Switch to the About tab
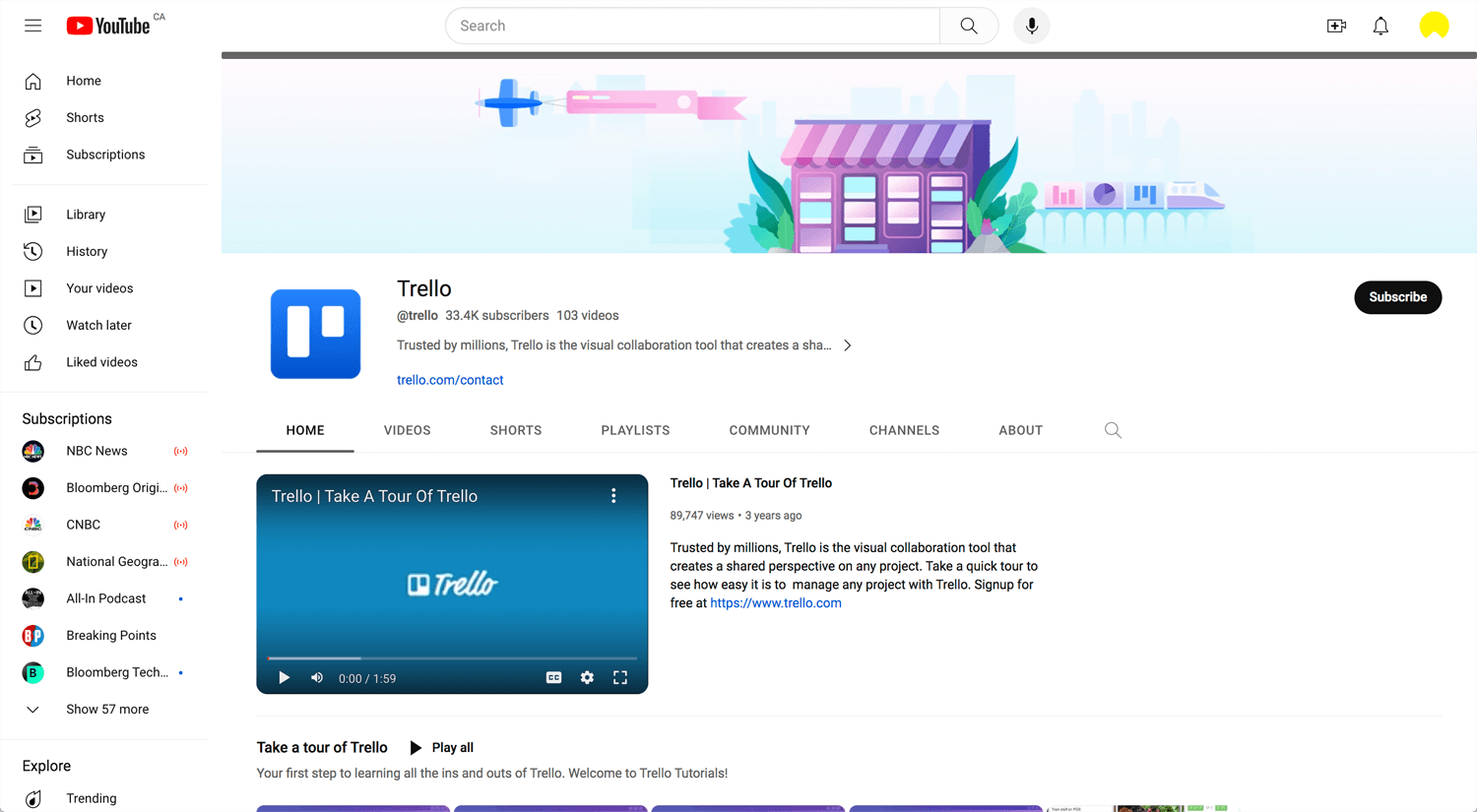The height and width of the screenshot is (812, 1477). point(1020,430)
